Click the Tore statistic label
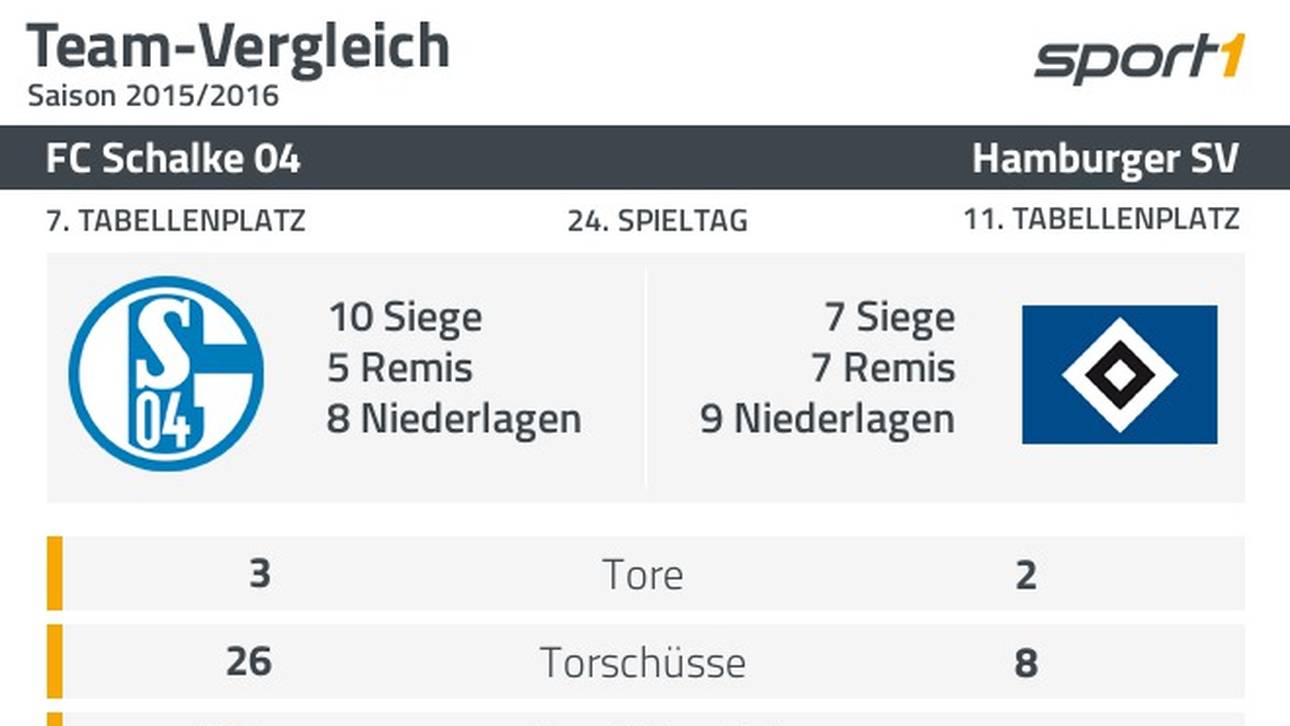1290x726 pixels. [643, 575]
